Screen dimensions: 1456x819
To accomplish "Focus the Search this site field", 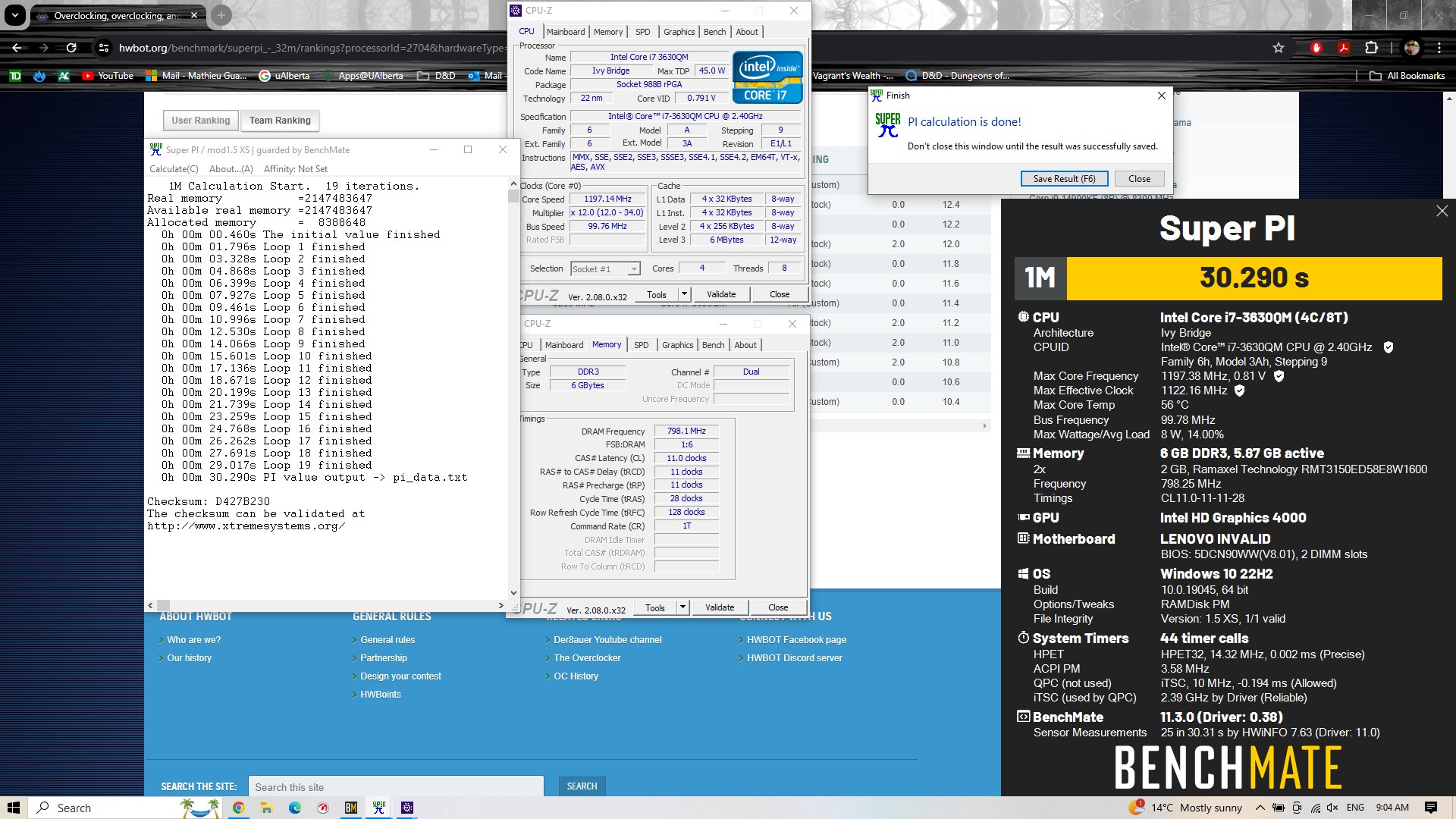I will pyautogui.click(x=396, y=787).
